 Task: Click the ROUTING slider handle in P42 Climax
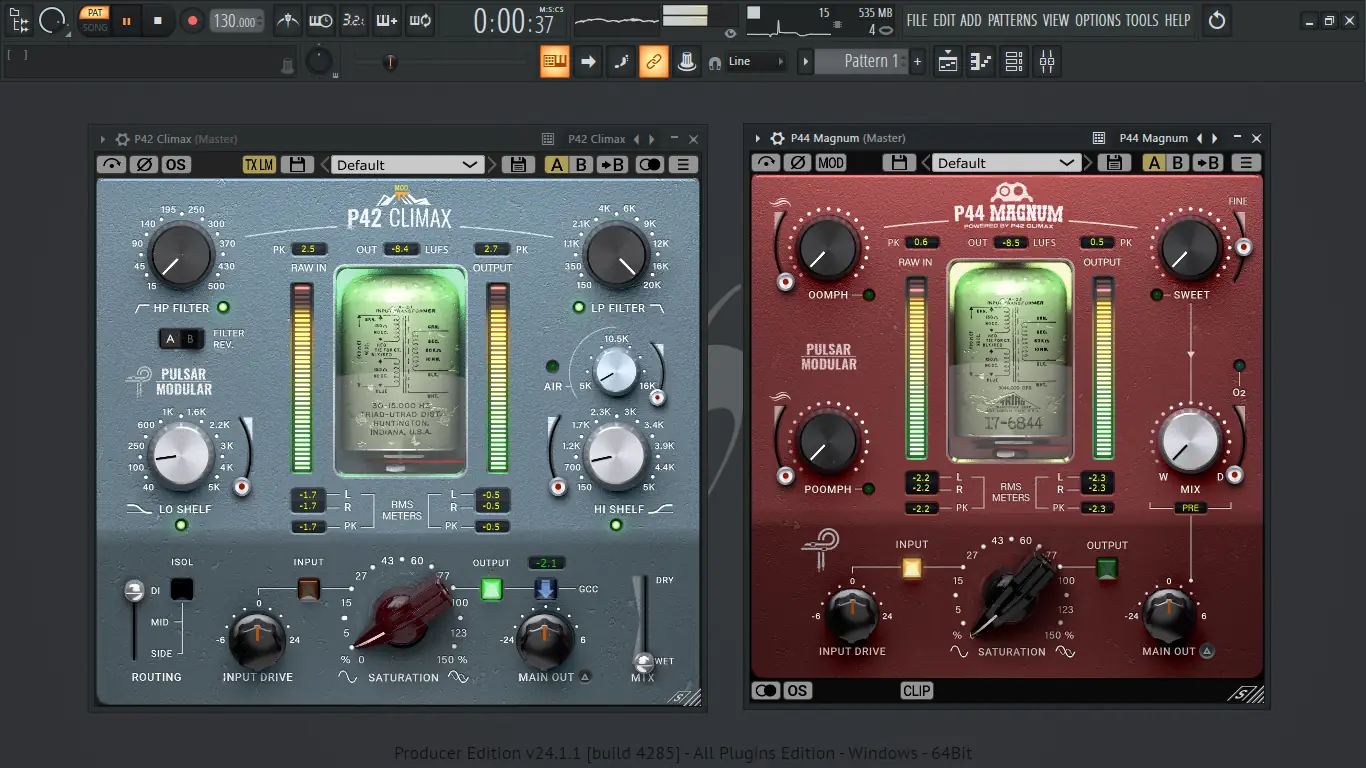pos(133,592)
